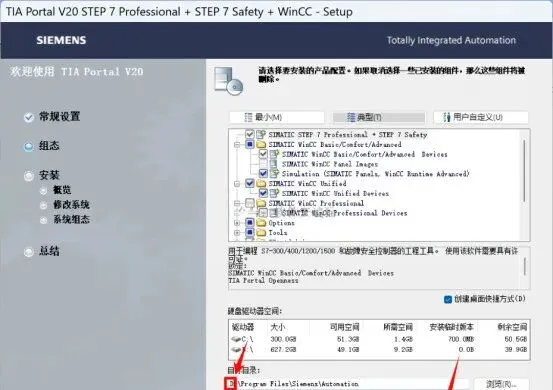
Task: Click the 可用空间 column header
Action: pos(345,327)
